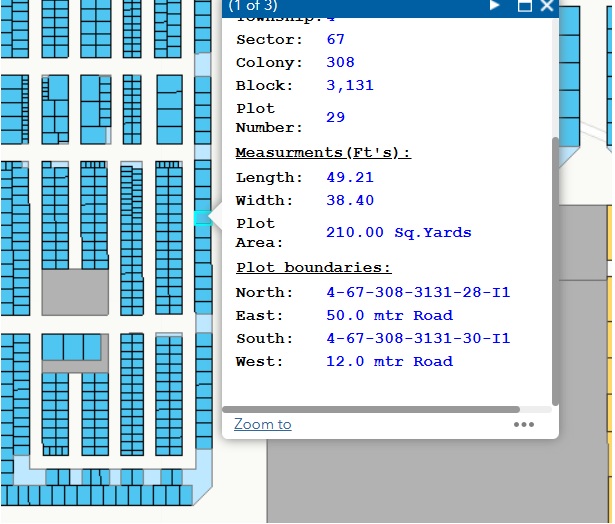The height and width of the screenshot is (524, 615).
Task: Click the Zoom to link
Action: [262, 425]
